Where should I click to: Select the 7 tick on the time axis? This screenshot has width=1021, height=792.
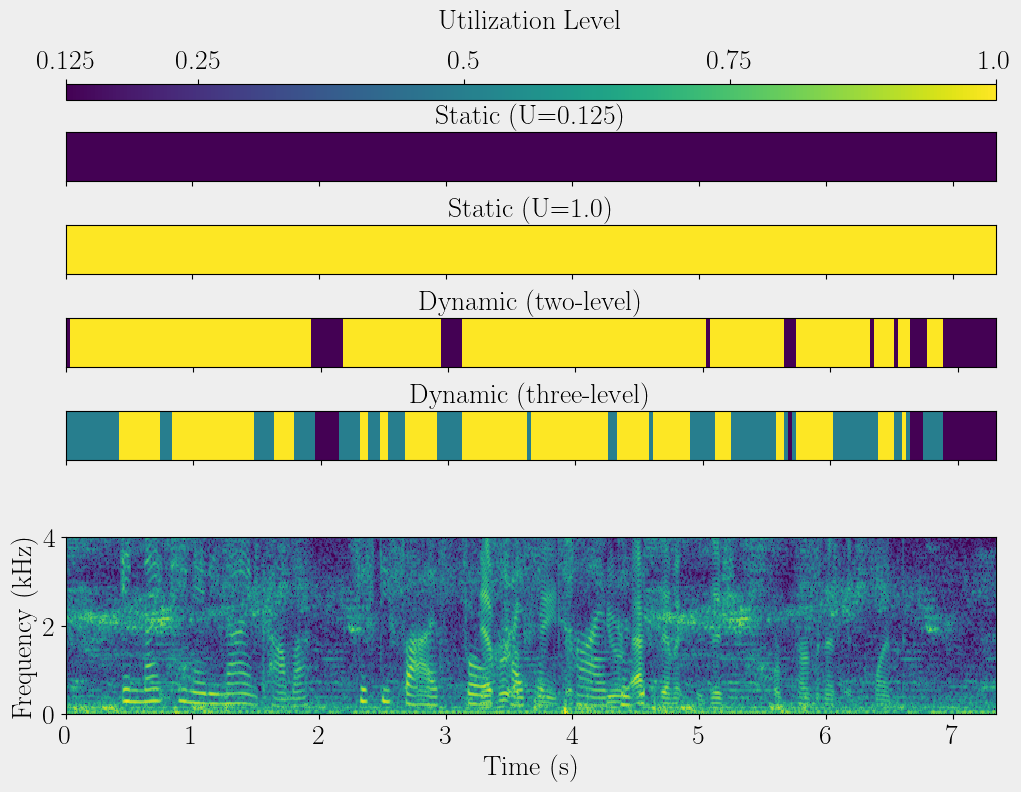click(952, 736)
